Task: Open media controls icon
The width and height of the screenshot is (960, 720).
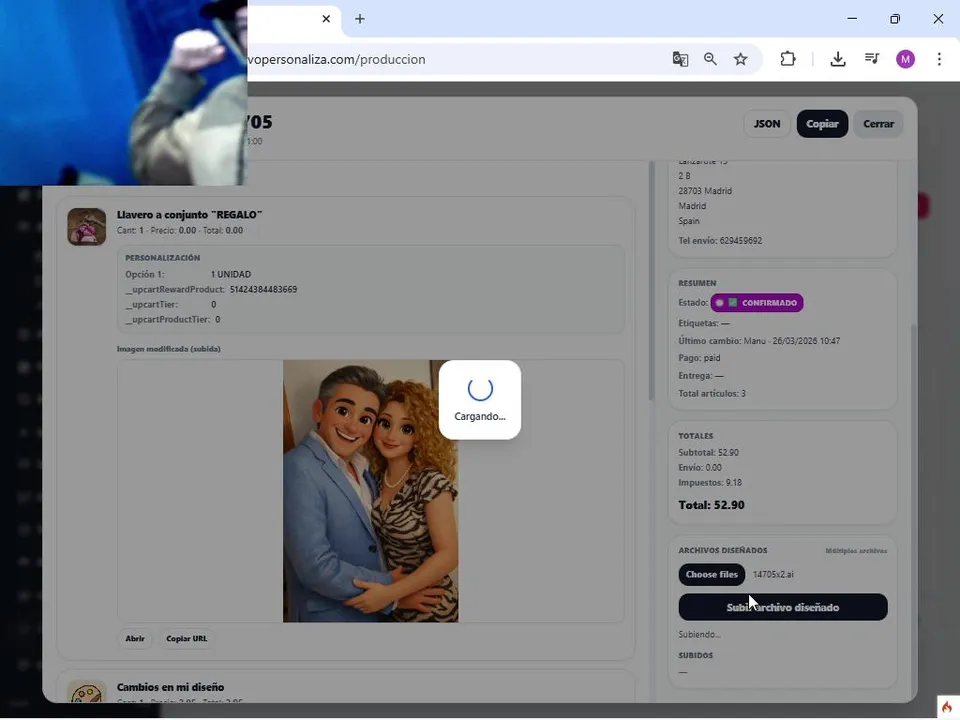Action: pyautogui.click(x=872, y=59)
